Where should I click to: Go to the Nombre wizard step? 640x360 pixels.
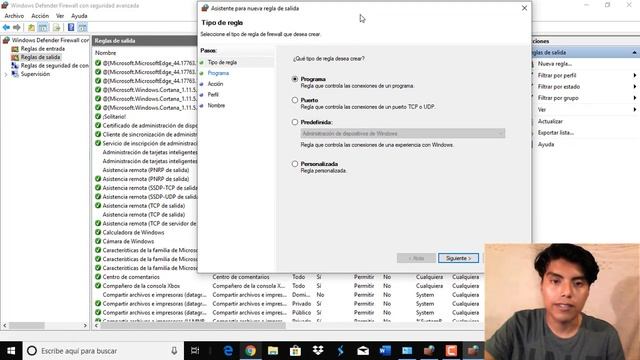(216, 105)
